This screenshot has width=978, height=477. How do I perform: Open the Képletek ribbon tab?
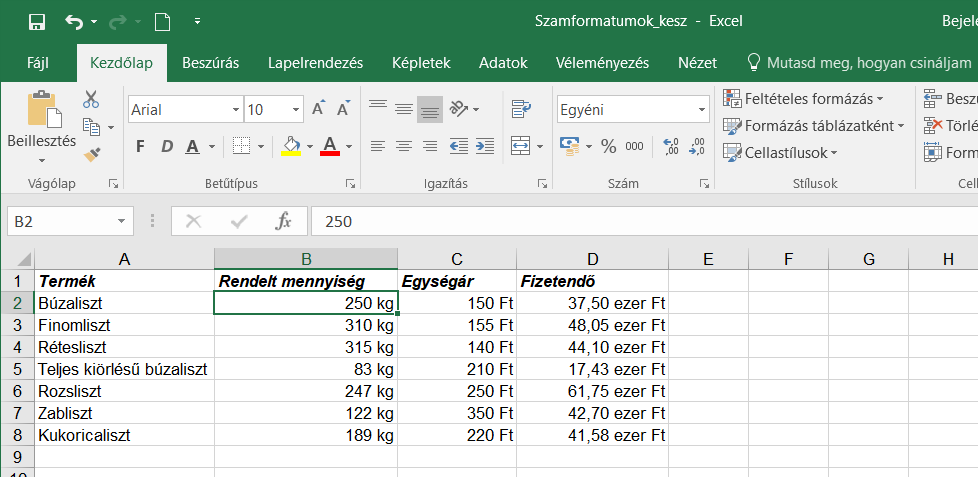coord(421,63)
